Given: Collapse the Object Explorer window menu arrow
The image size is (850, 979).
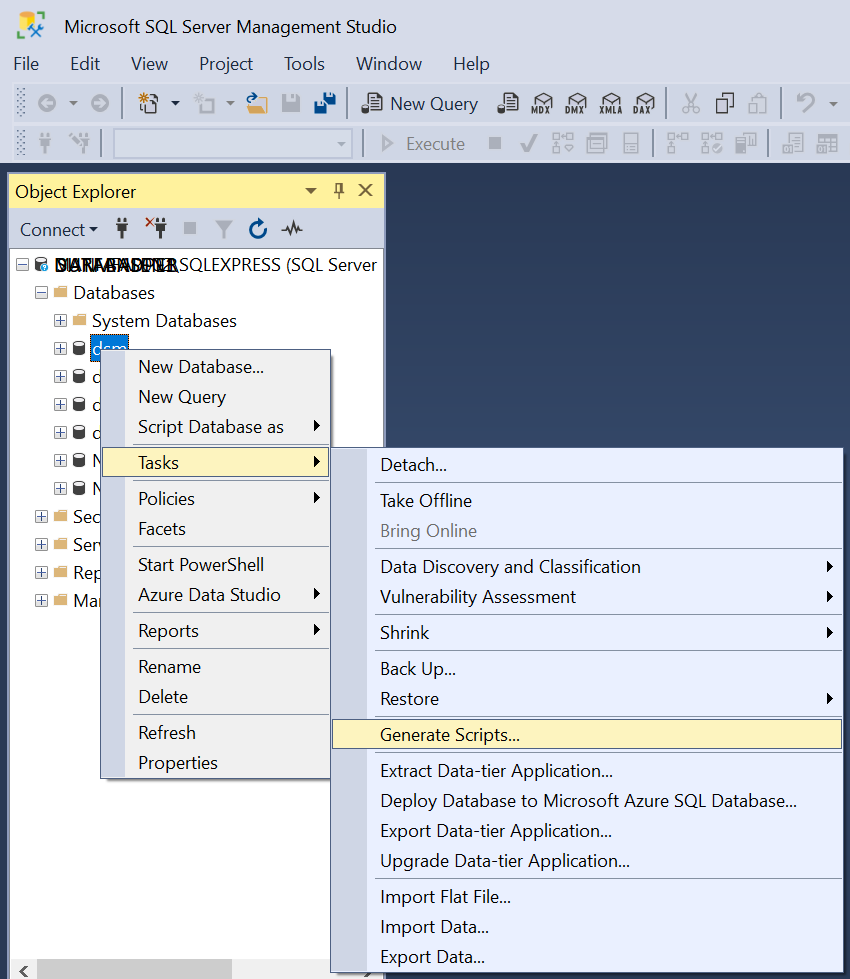Looking at the screenshot, I should pos(310,190).
